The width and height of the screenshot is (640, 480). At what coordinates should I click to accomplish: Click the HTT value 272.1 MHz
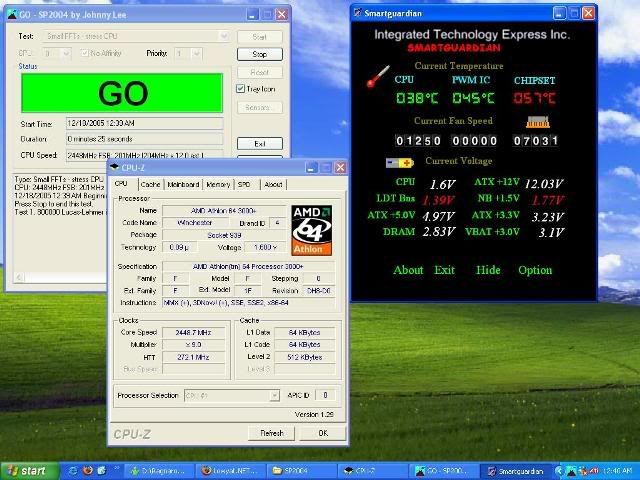[x=193, y=357]
